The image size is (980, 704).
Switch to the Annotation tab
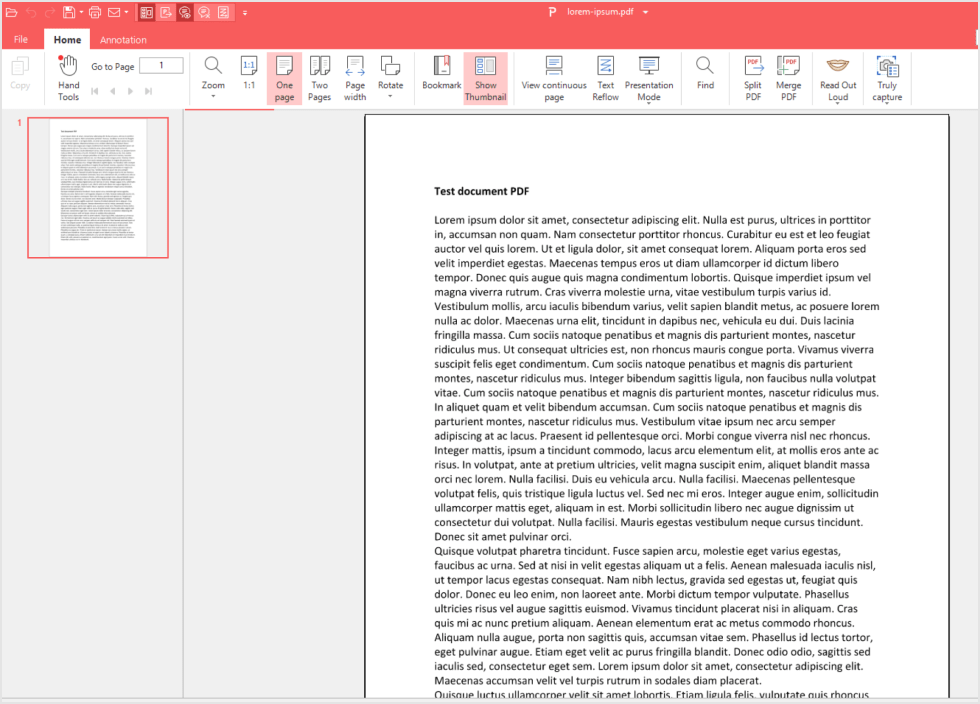click(123, 40)
